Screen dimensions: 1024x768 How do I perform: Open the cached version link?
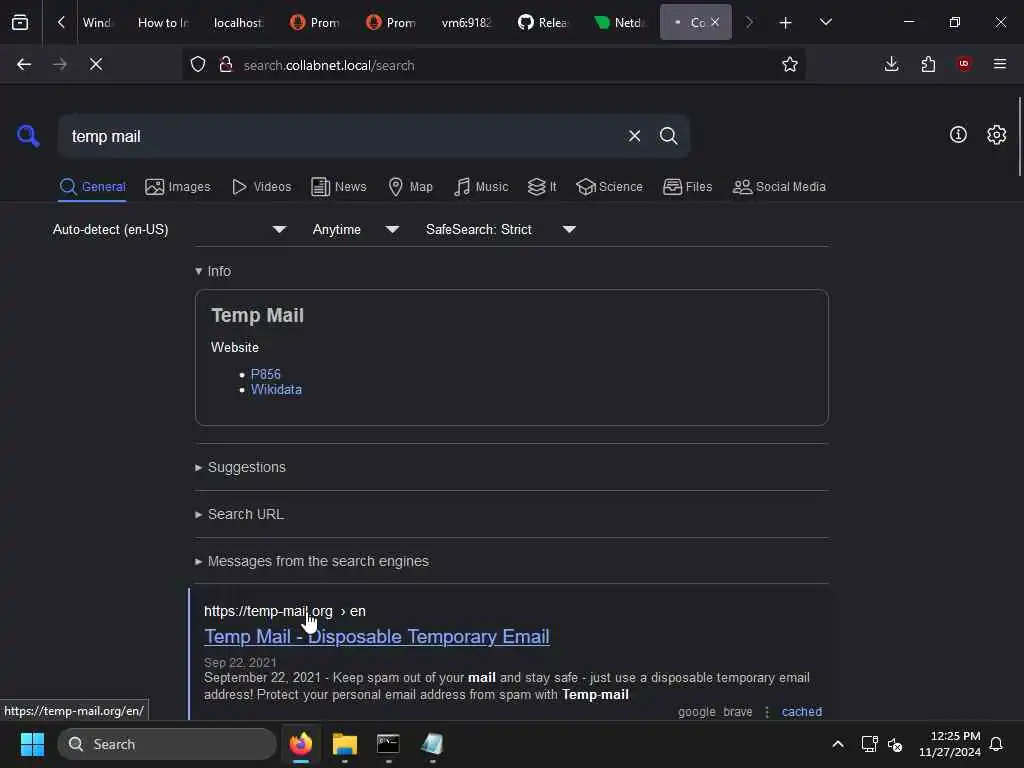pos(801,711)
